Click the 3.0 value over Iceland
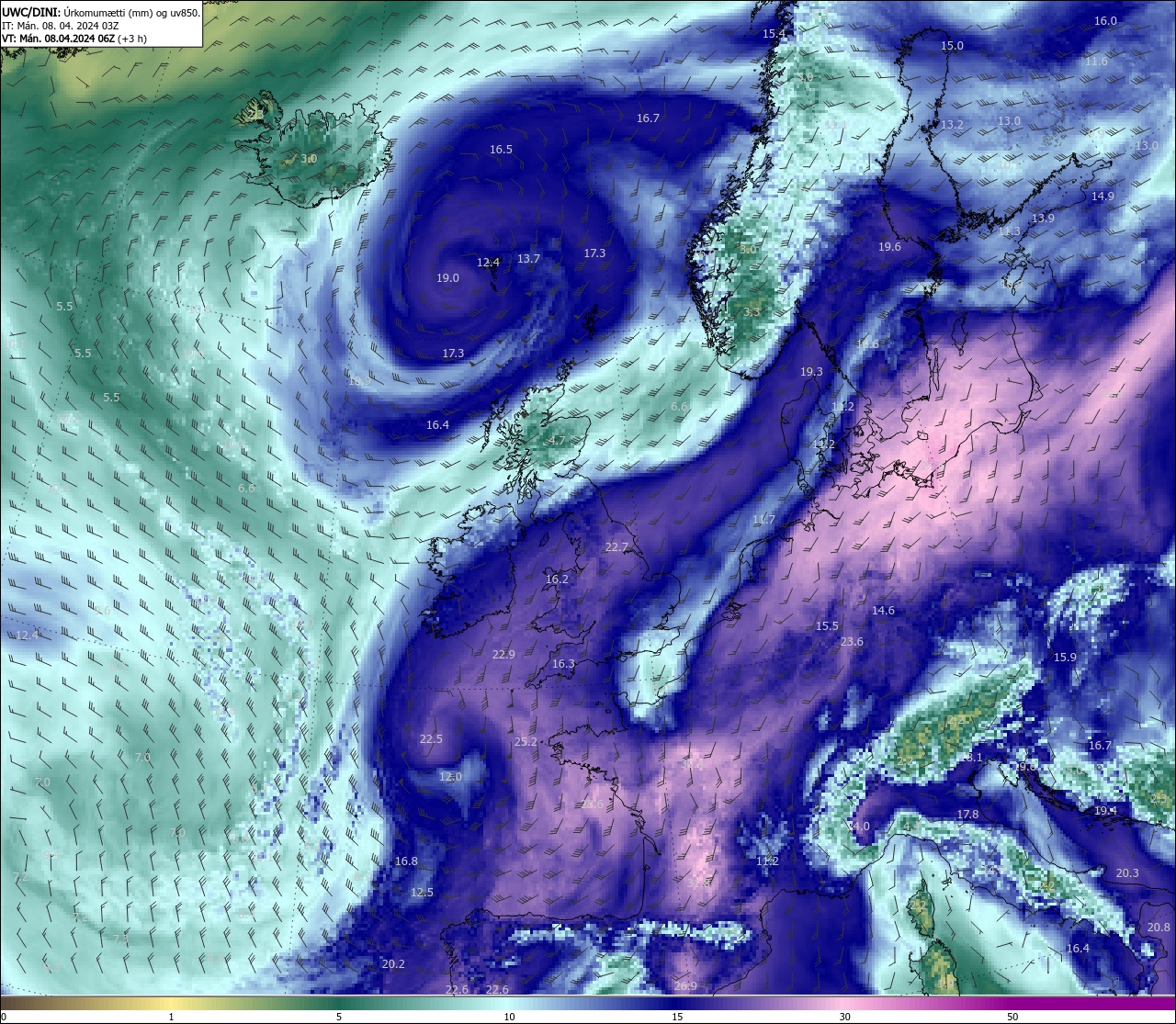The width and height of the screenshot is (1176, 1024). coord(309,159)
